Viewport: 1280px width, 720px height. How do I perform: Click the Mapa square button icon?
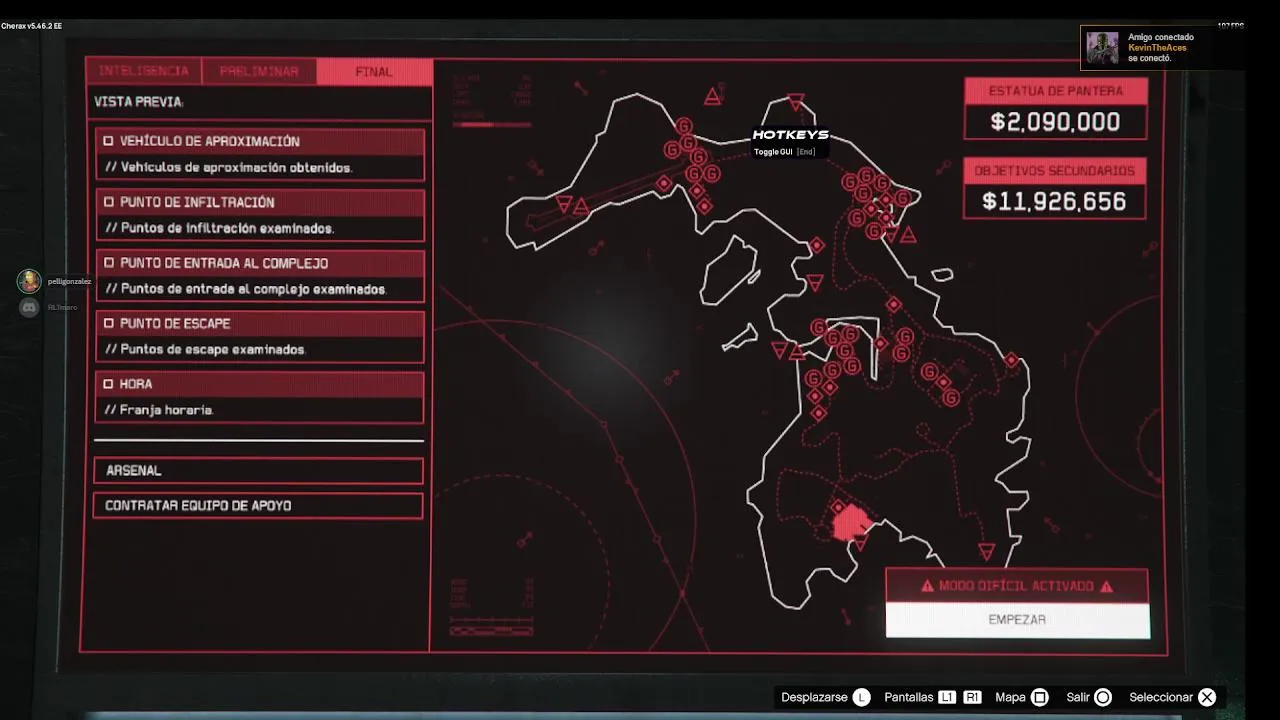click(x=1039, y=697)
